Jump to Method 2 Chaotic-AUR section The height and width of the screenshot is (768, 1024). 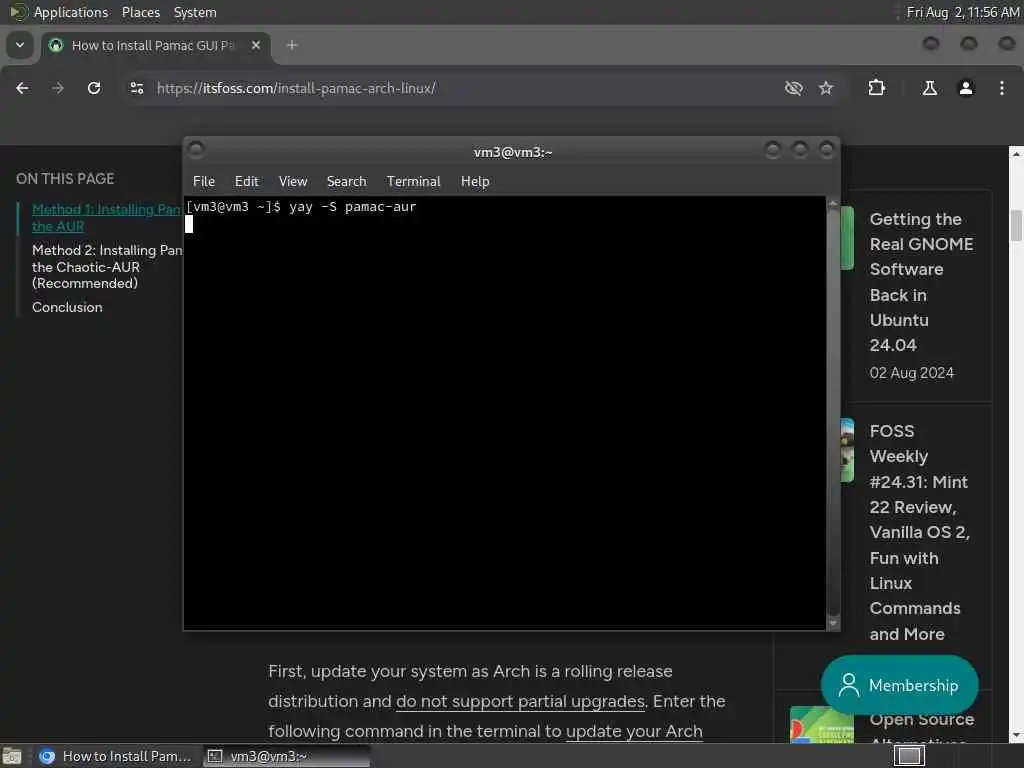pos(106,266)
